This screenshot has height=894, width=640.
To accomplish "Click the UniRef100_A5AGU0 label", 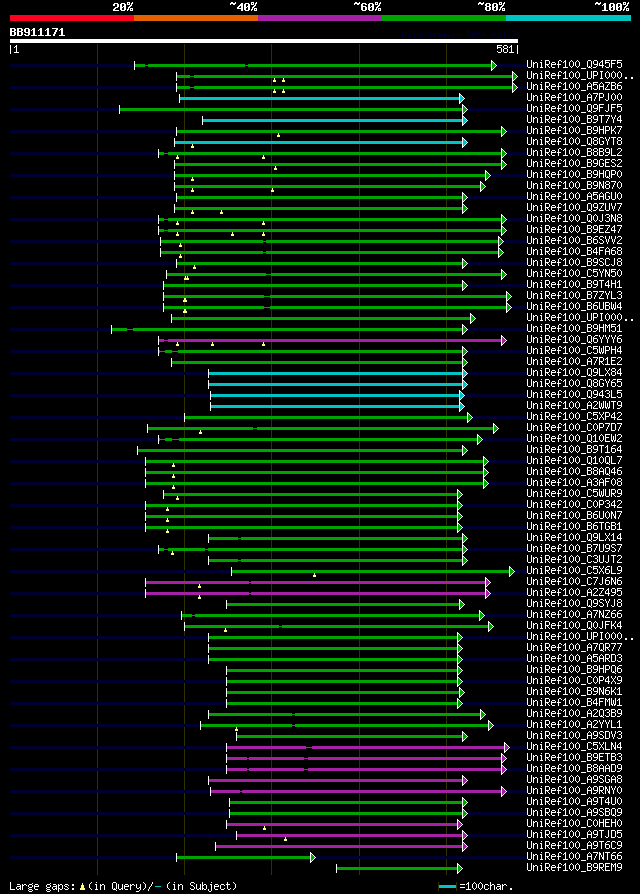I will [574, 197].
